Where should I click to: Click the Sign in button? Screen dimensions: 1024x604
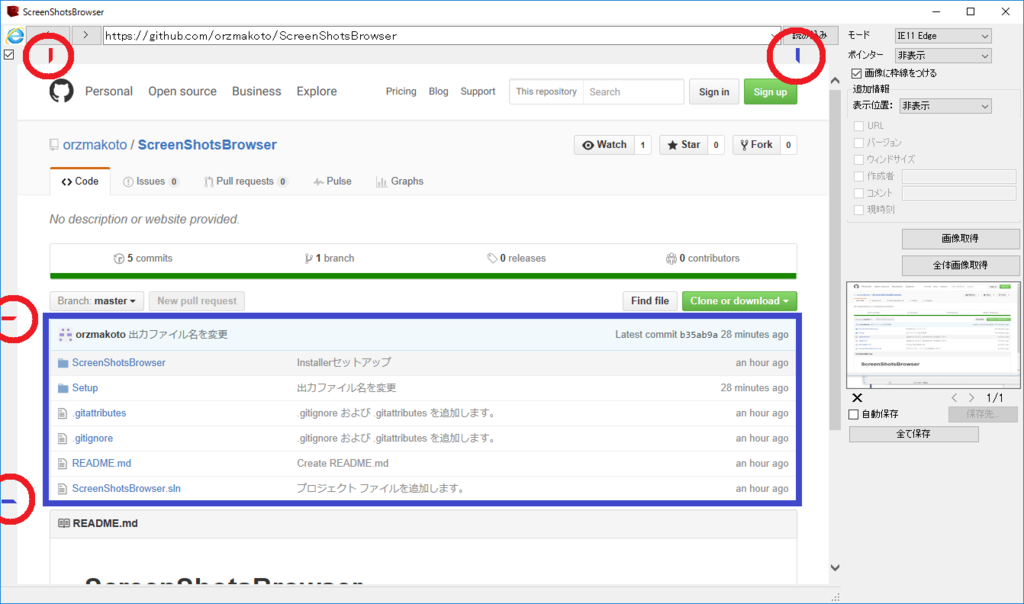(x=714, y=92)
